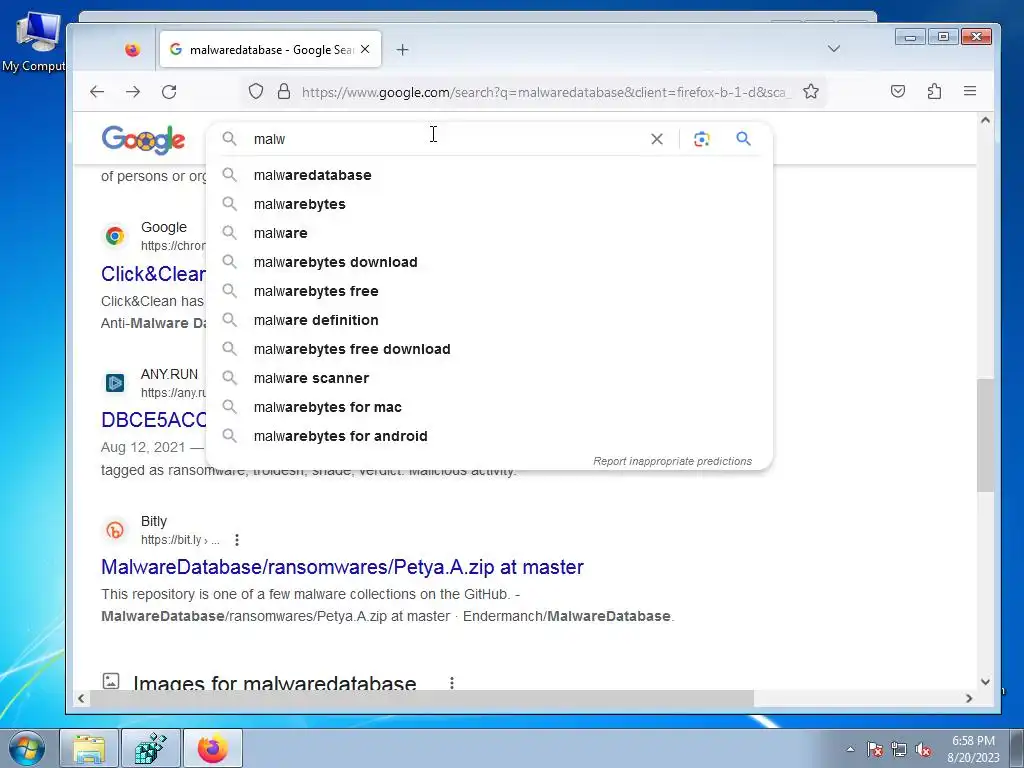Search by image with Google Lens icon
Viewport: 1024px width, 768px height.
[701, 138]
